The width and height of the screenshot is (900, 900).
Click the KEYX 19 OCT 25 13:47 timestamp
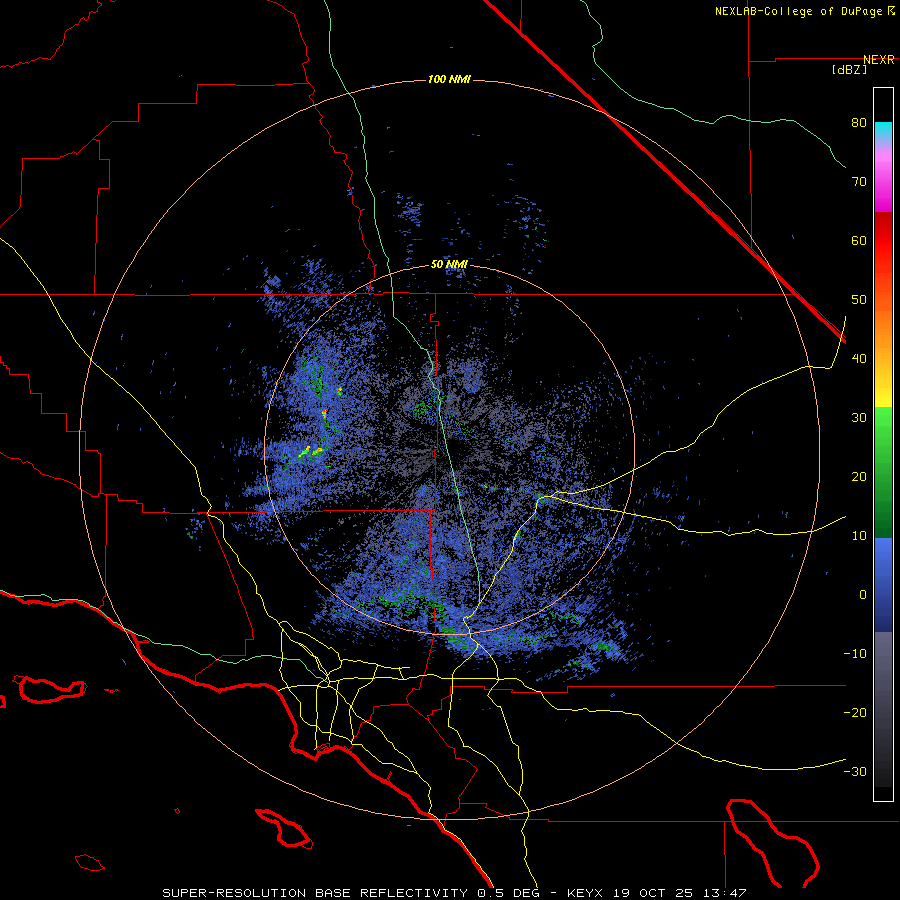tap(657, 893)
